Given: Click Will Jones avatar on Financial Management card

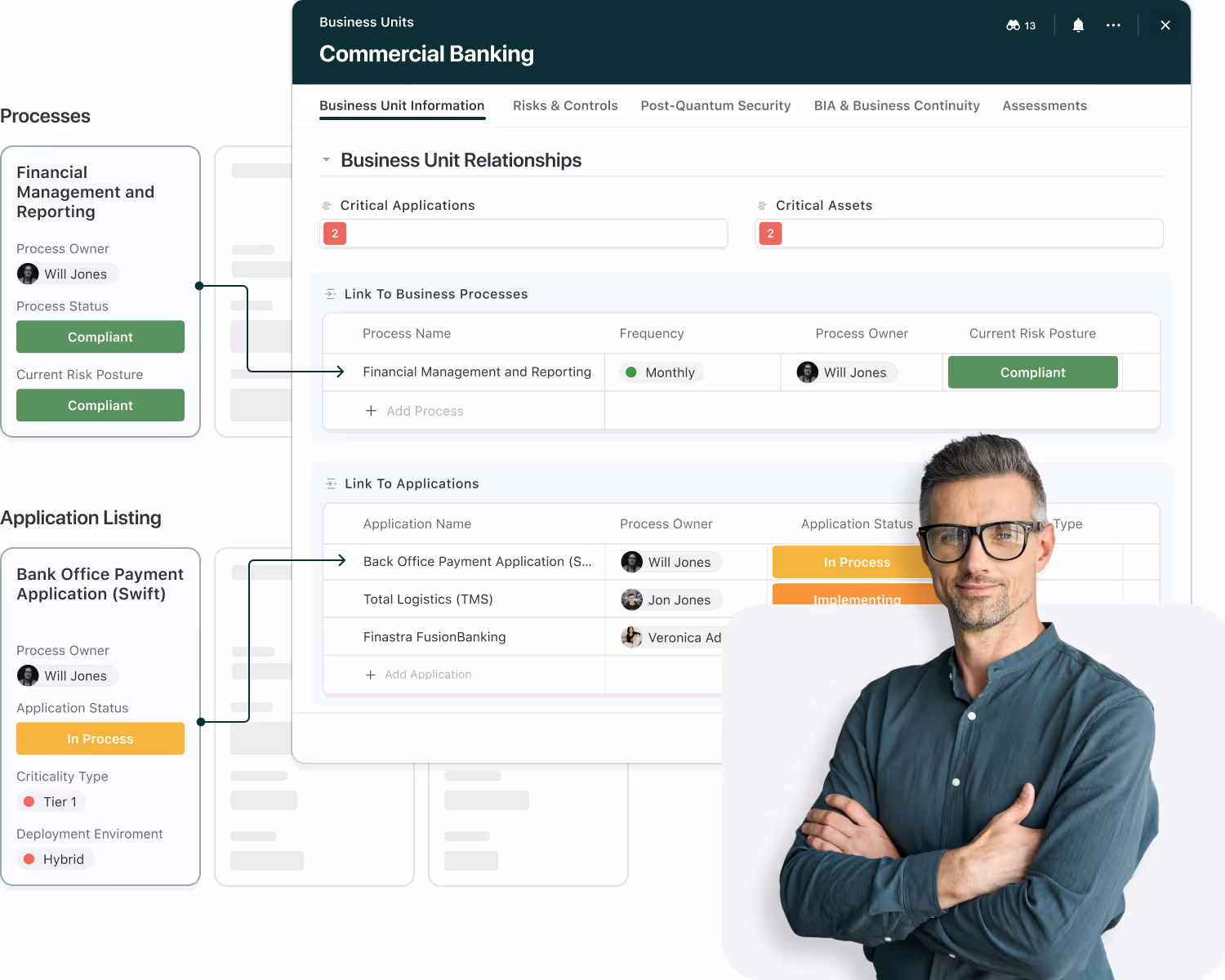Looking at the screenshot, I should tap(28, 274).
